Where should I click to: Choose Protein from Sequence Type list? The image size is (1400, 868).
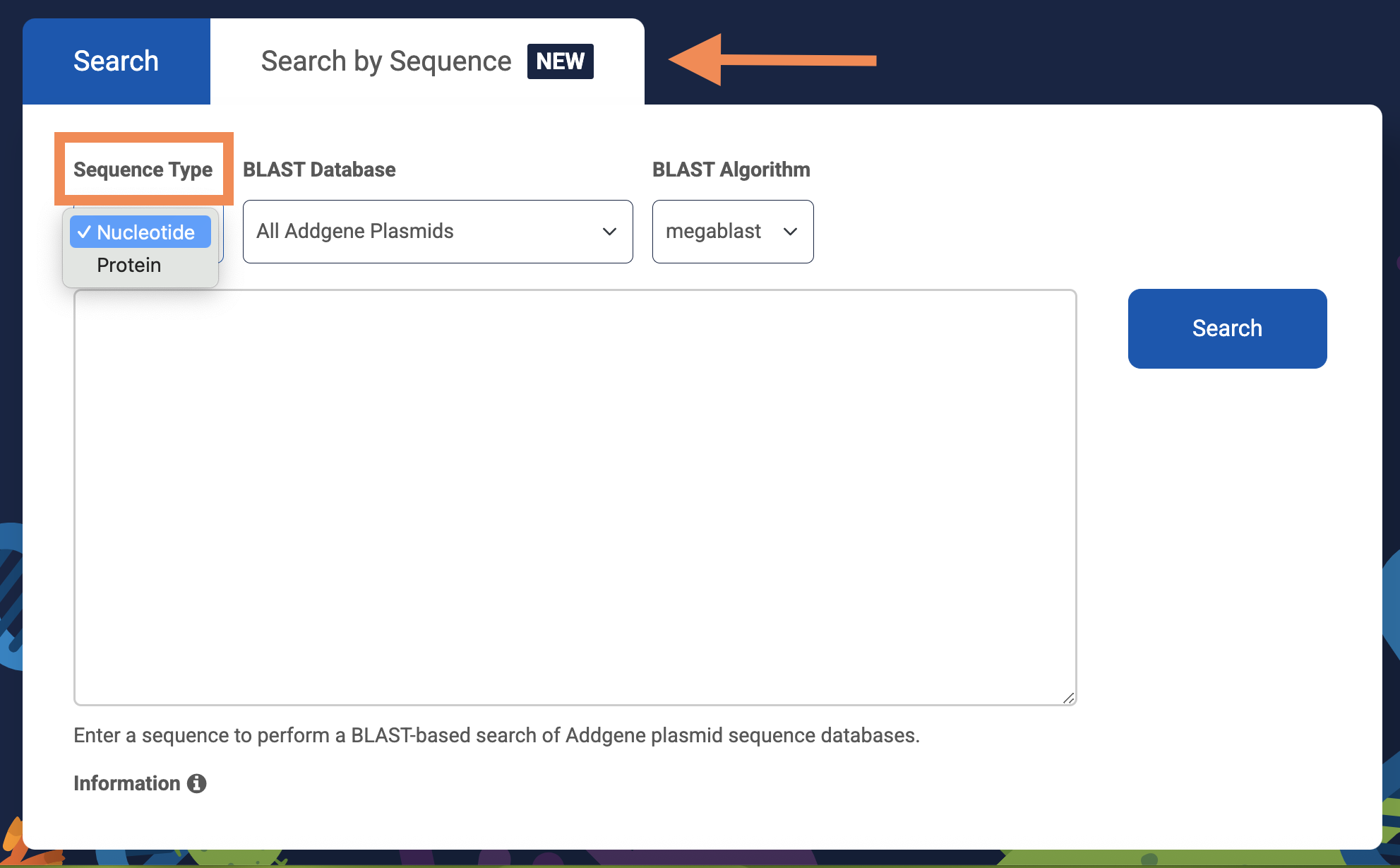point(129,265)
